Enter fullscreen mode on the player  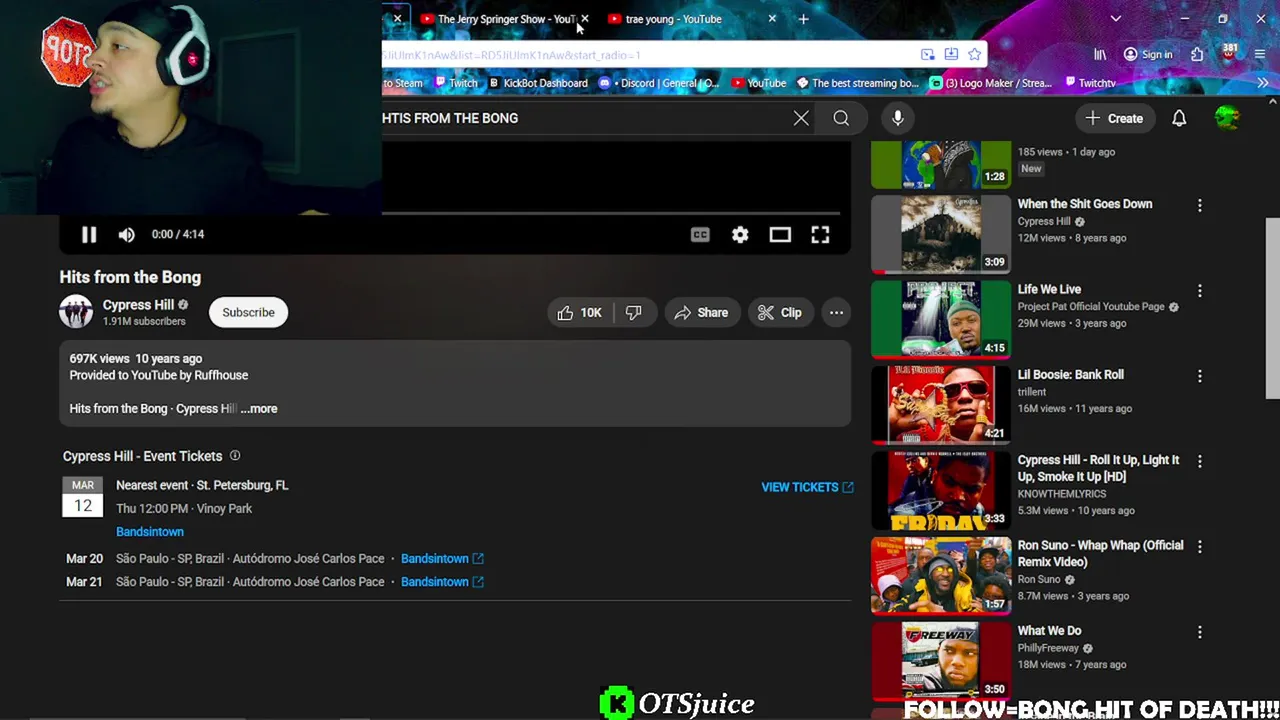[820, 234]
